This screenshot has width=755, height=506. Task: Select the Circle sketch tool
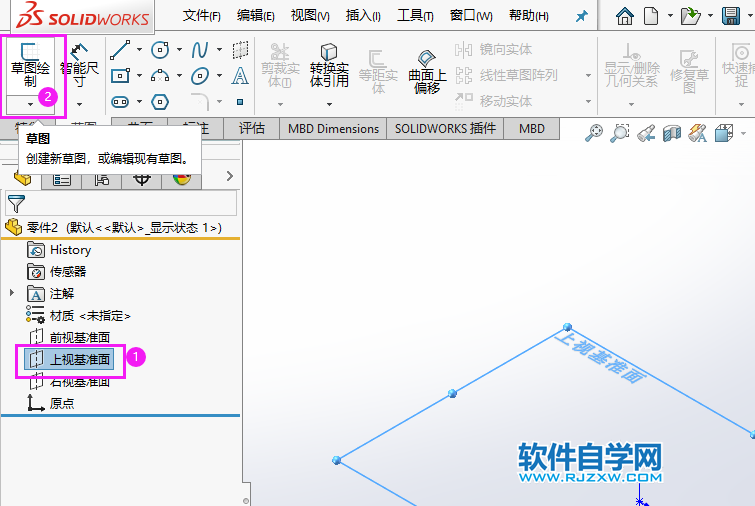tap(160, 50)
